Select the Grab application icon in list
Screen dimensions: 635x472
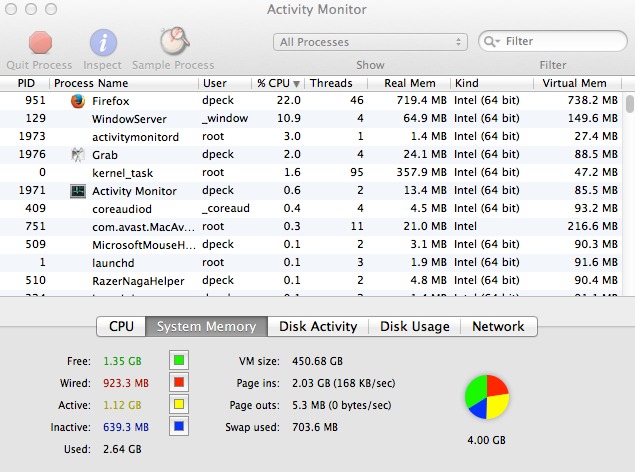(x=78, y=155)
